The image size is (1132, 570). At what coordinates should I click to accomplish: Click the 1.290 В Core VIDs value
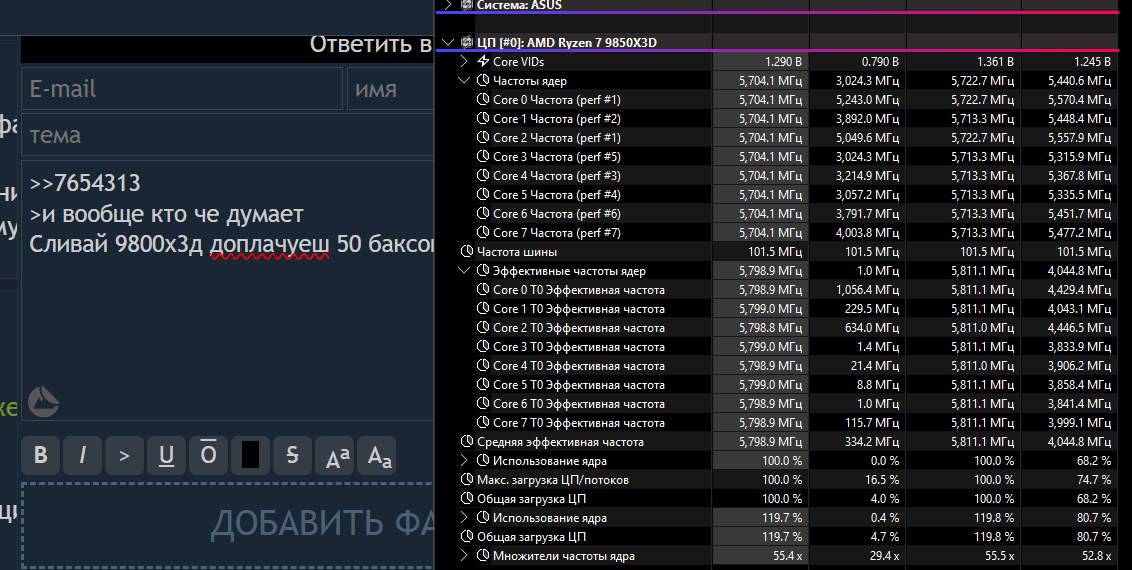coord(783,62)
